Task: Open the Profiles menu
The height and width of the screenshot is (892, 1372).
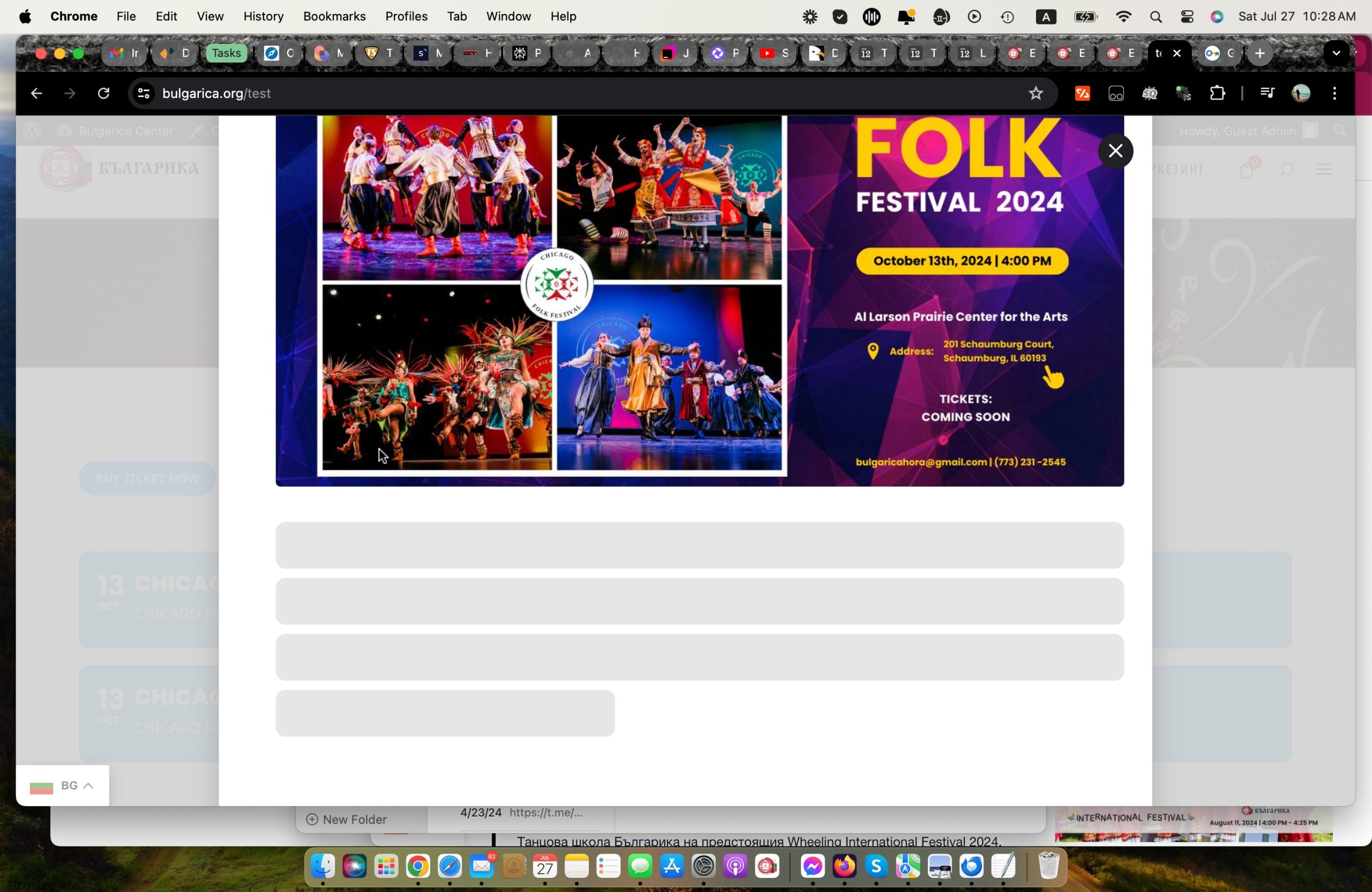Action: coord(406,17)
